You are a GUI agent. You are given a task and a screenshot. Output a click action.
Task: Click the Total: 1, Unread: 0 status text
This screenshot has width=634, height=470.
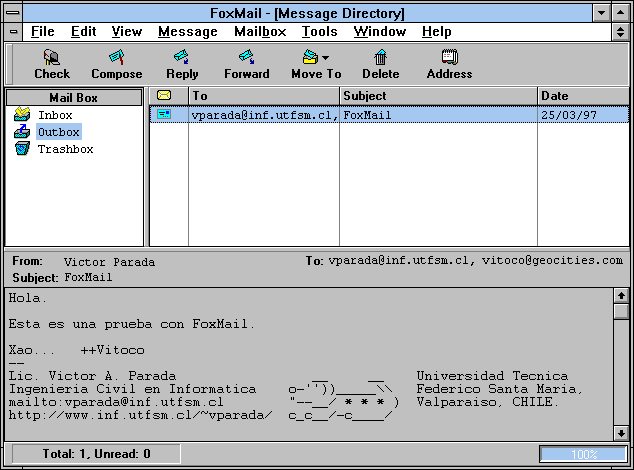point(96,454)
